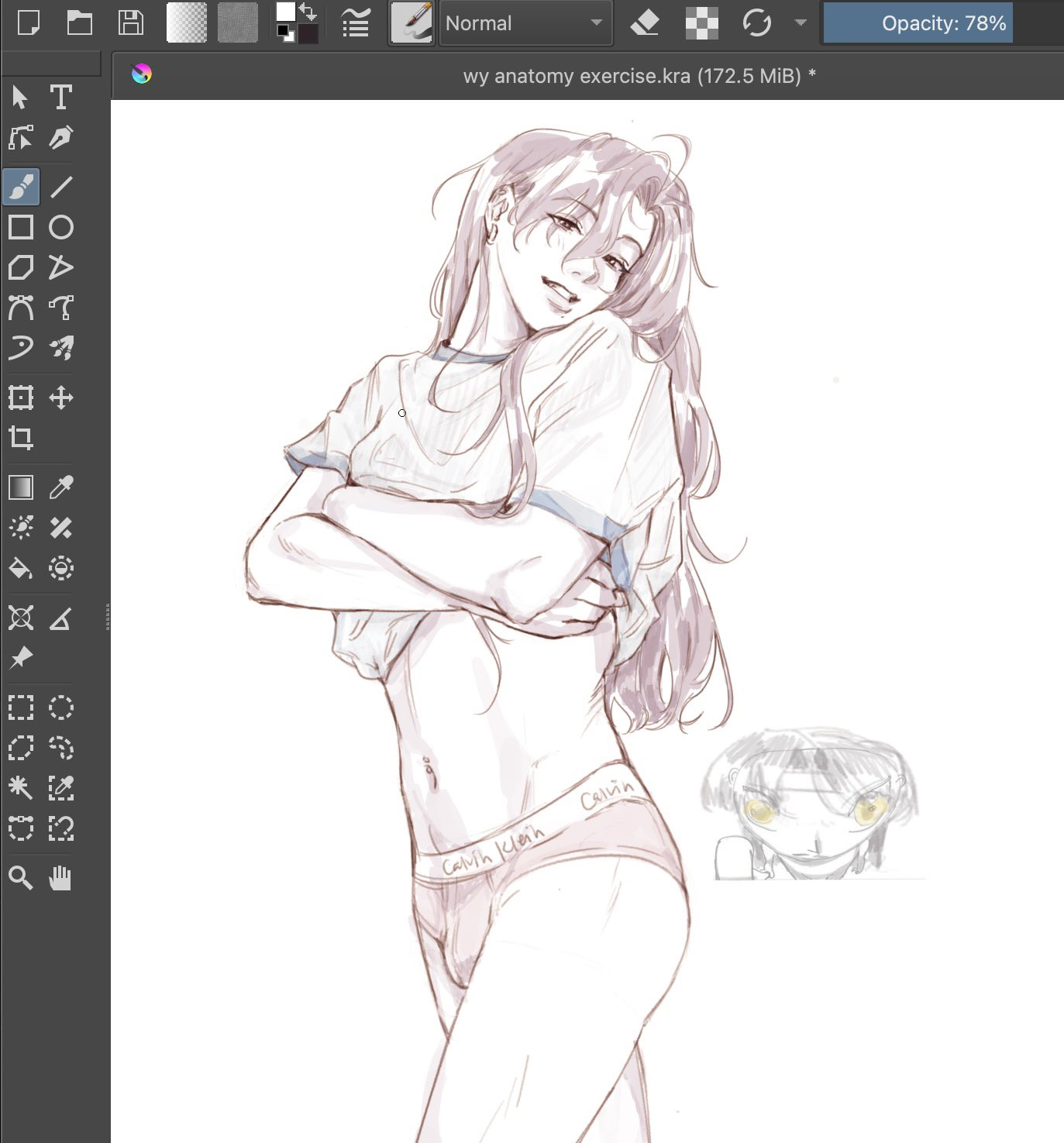
Task: Save the current document
Action: pyautogui.click(x=130, y=23)
